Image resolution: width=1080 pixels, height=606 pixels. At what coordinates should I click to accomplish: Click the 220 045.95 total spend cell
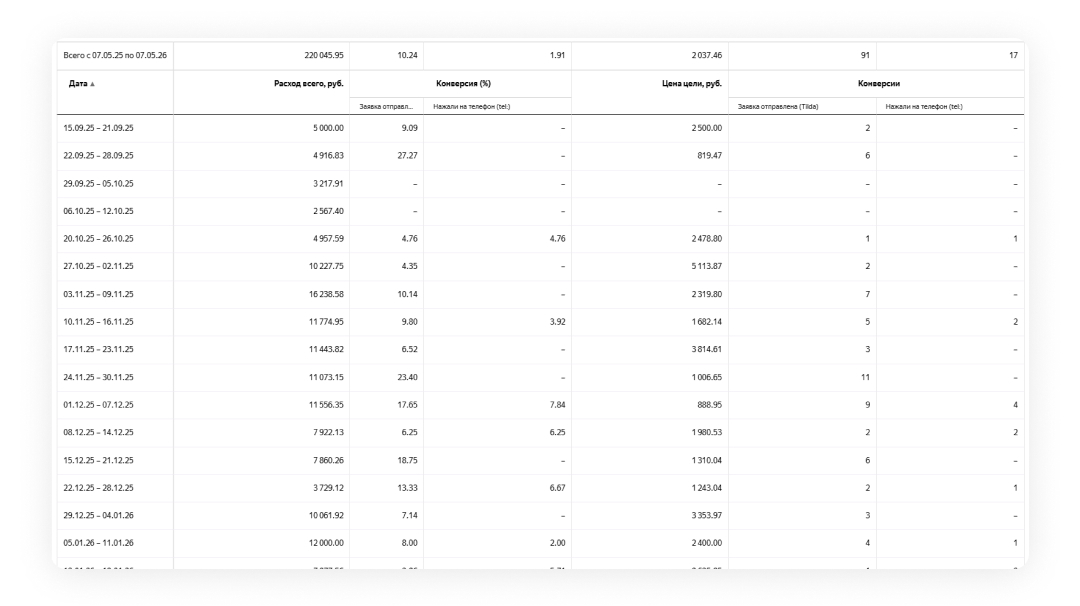pyautogui.click(x=324, y=55)
